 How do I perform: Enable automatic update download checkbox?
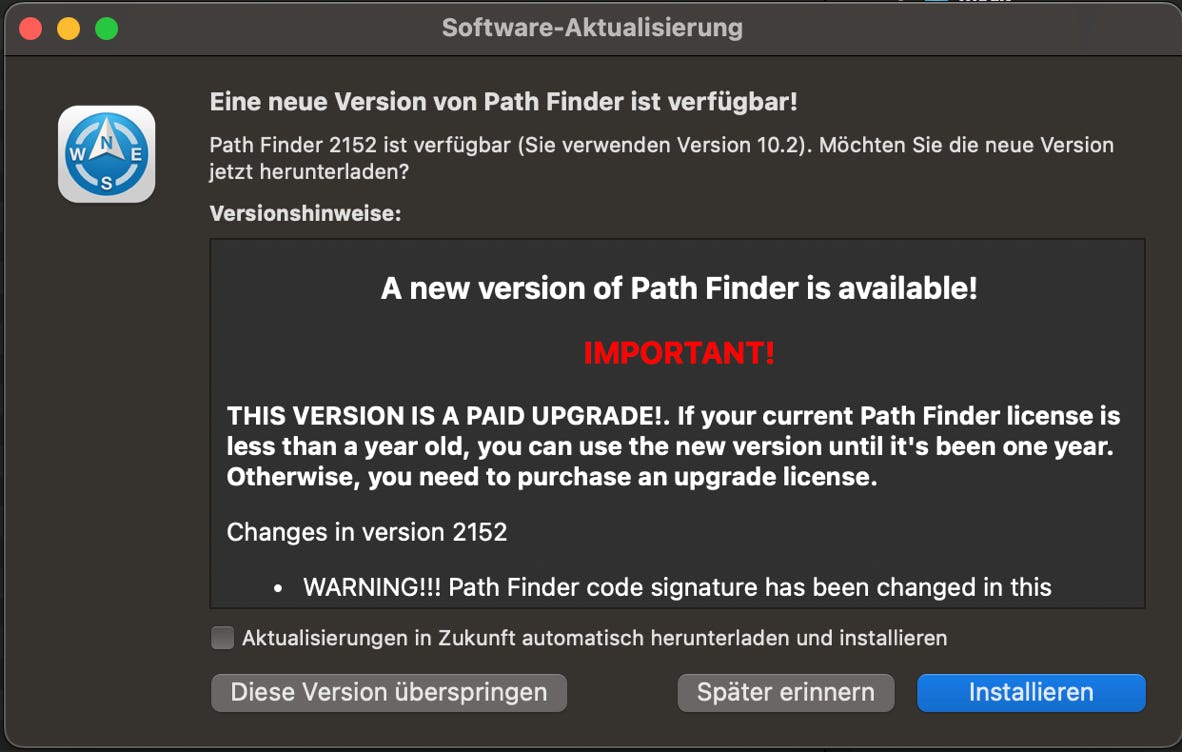click(x=223, y=638)
